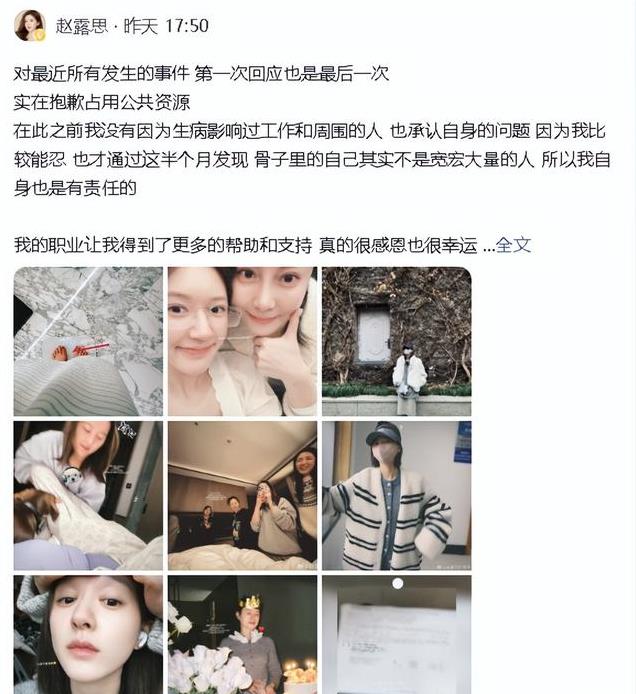Click the line starting 我的职业让我得到了
636x694 pixels.
[246, 245]
